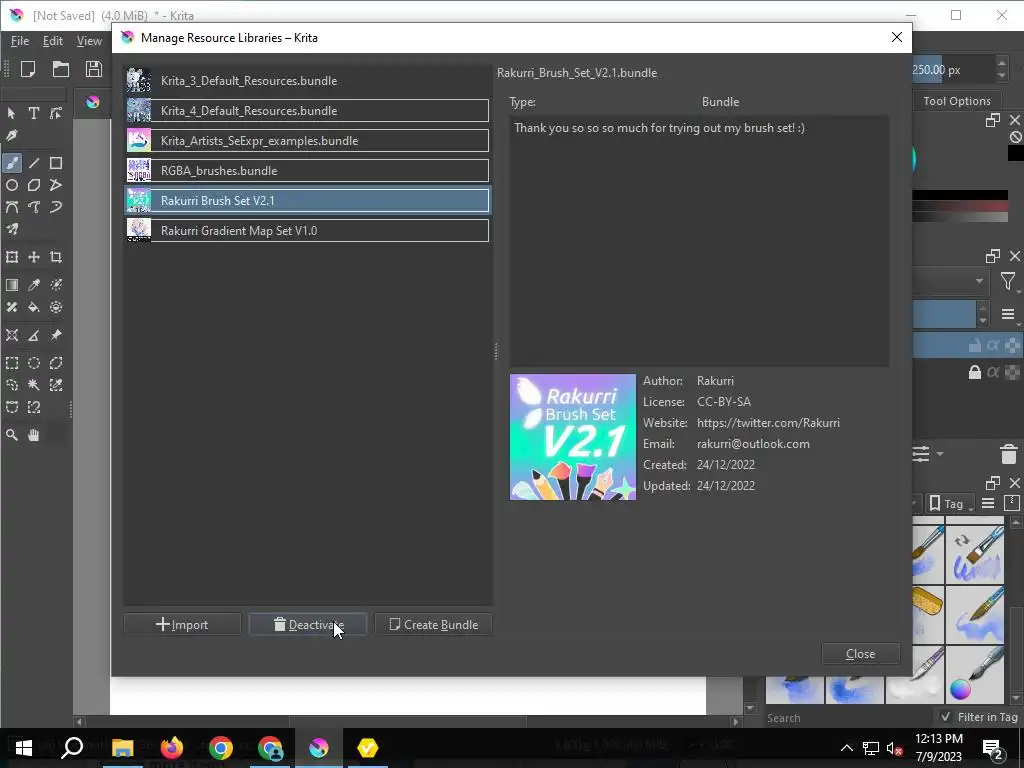Open the blending mode combo box
Screen dimensions: 1024x768
(x=950, y=281)
